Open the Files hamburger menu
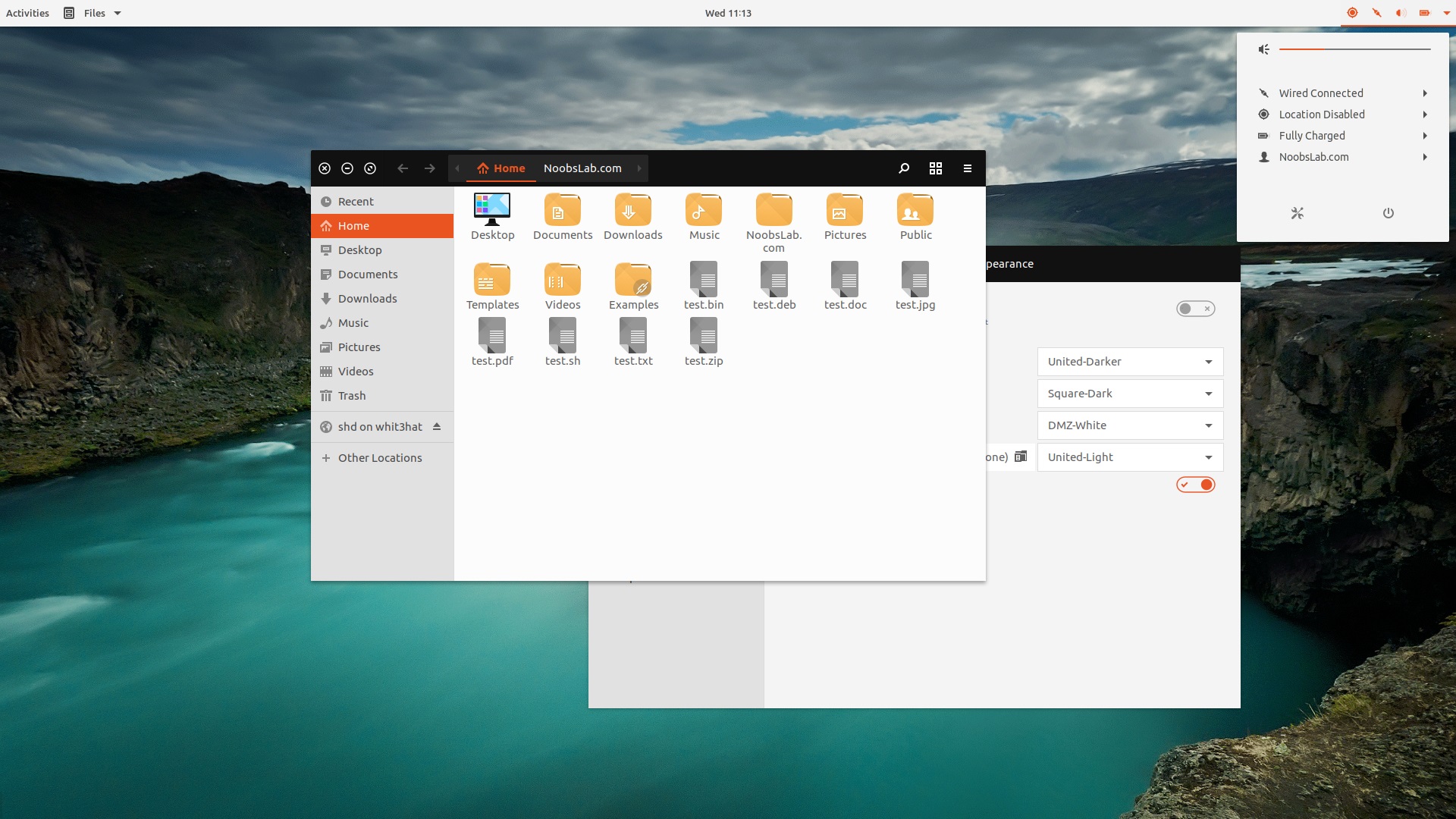This screenshot has height=819, width=1456. coord(967,168)
